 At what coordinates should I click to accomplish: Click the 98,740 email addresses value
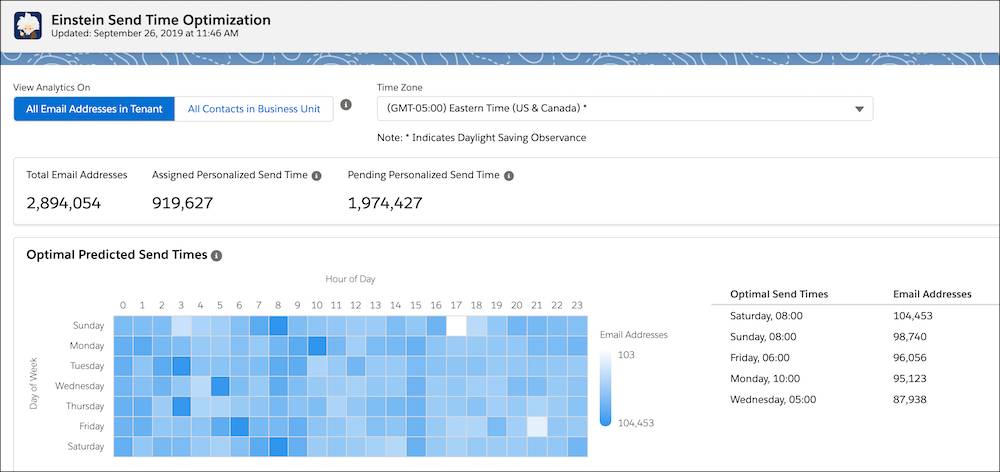click(910, 337)
